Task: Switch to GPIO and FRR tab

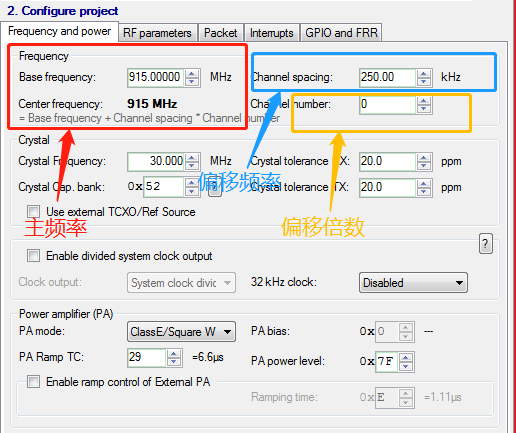Action: pyautogui.click(x=341, y=33)
